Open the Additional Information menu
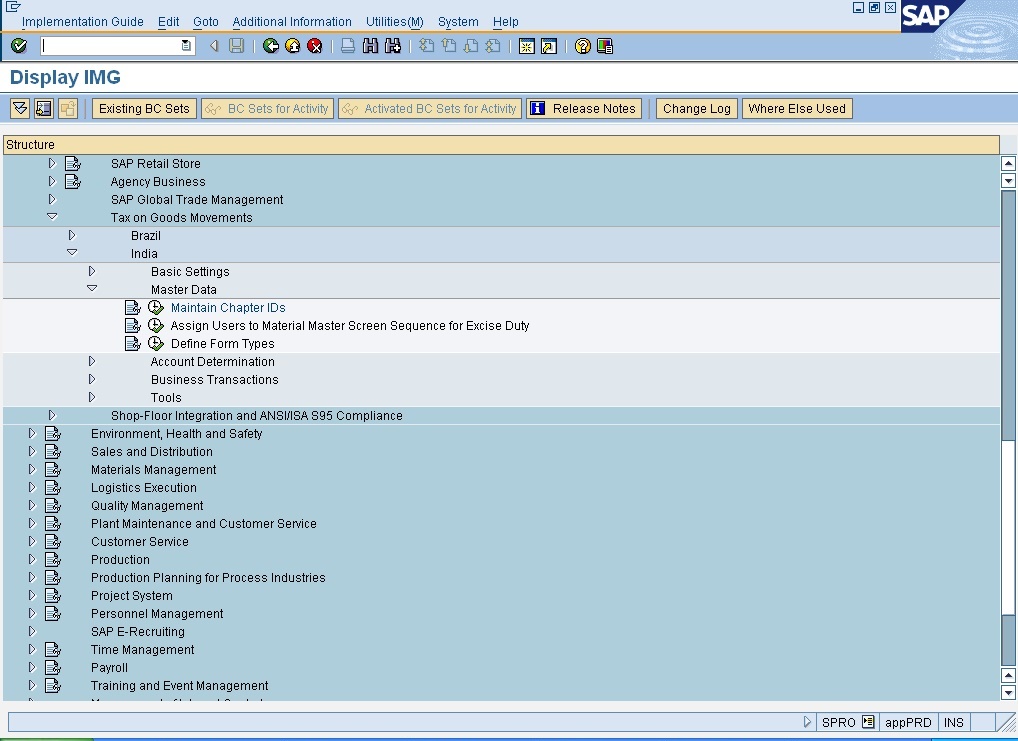This screenshot has height=741, width=1018. [x=292, y=21]
